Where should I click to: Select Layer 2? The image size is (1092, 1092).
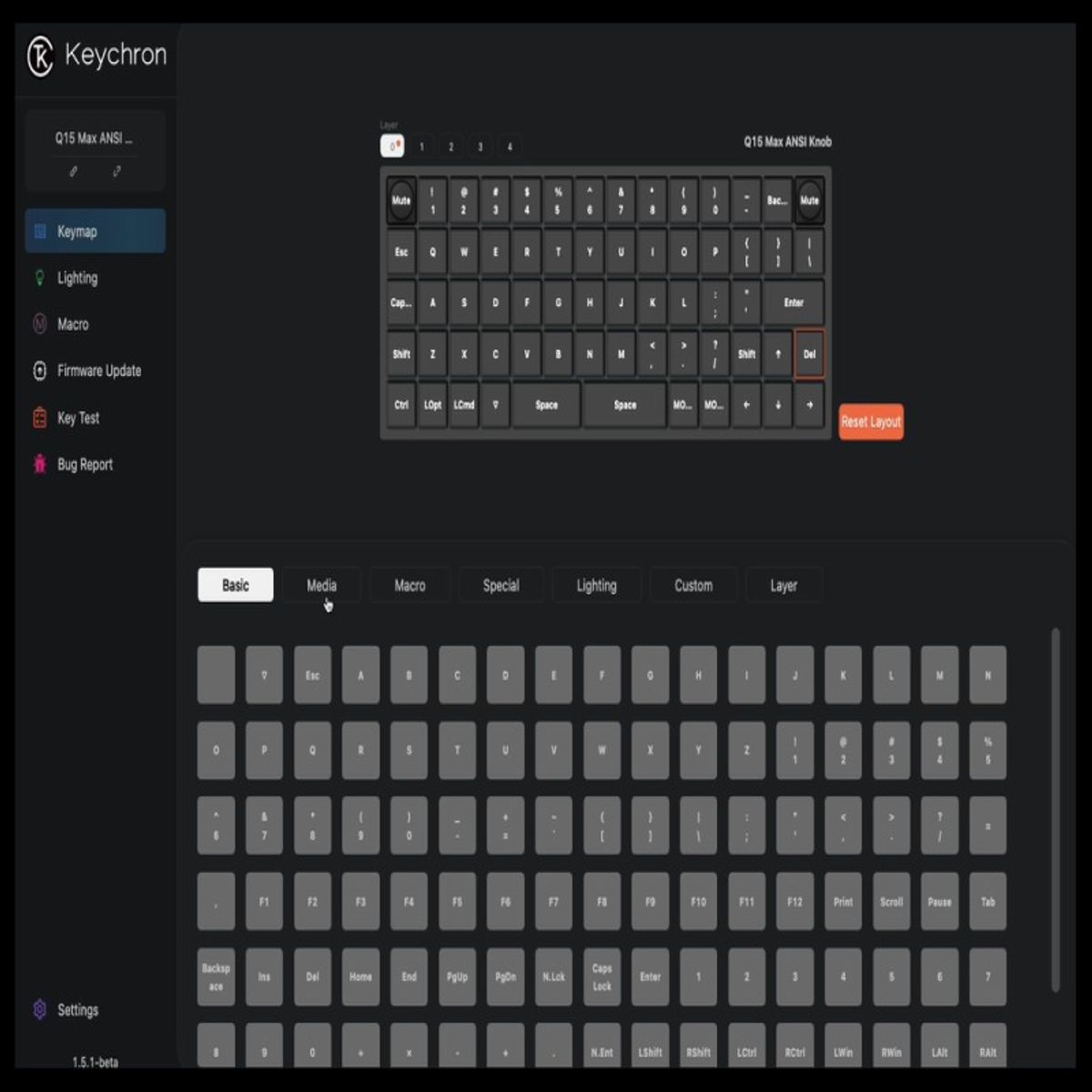click(x=450, y=146)
